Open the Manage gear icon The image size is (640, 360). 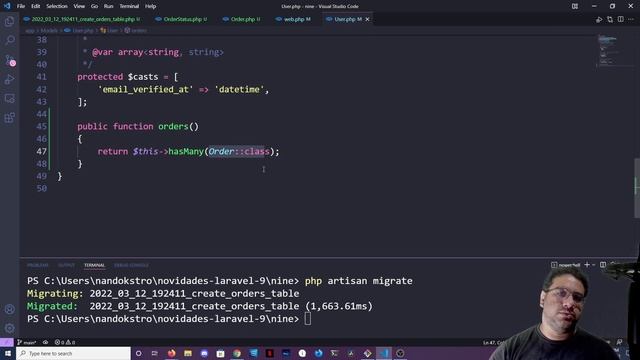click(9, 328)
